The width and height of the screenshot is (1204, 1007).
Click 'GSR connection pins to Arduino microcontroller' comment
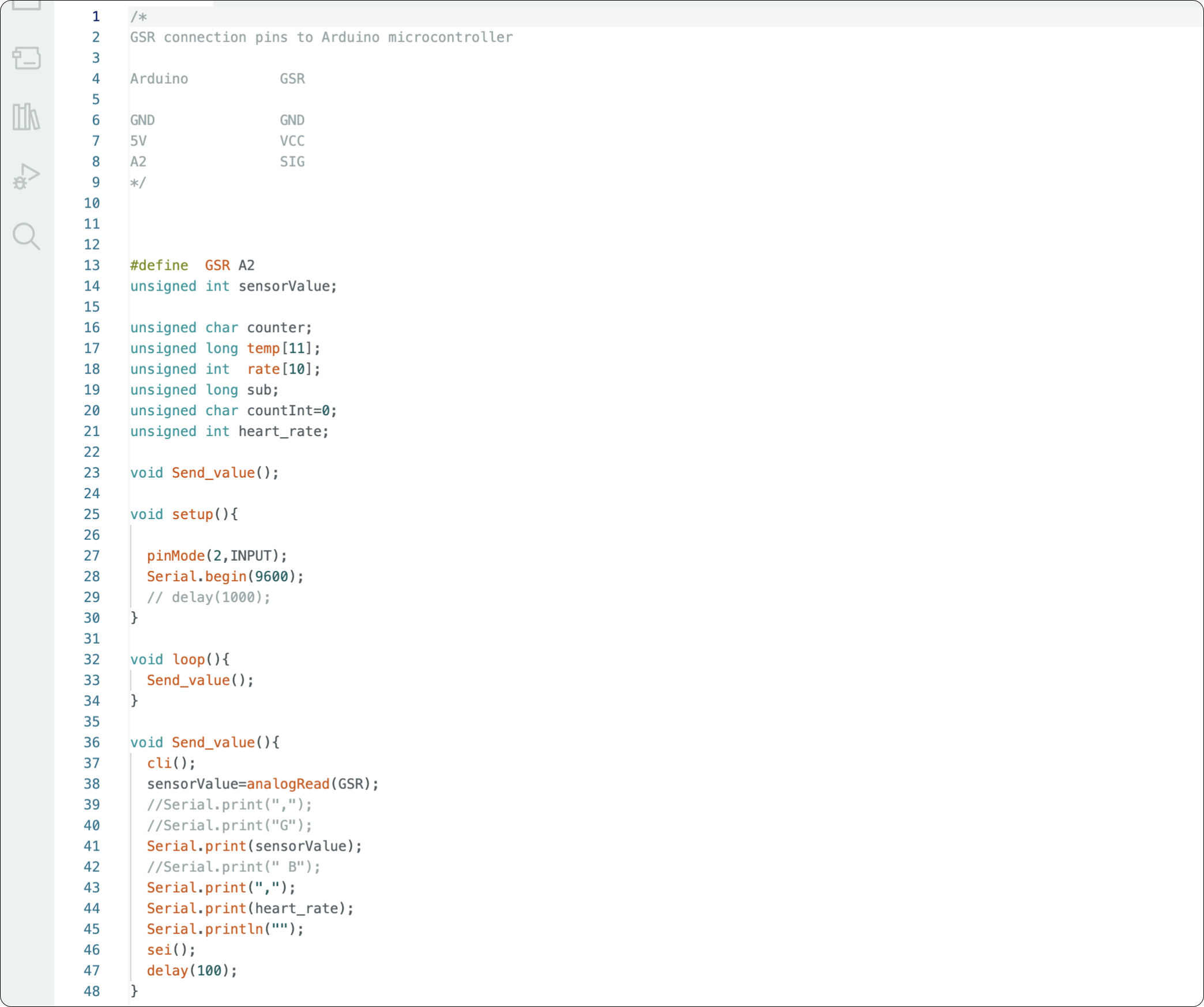pos(321,37)
